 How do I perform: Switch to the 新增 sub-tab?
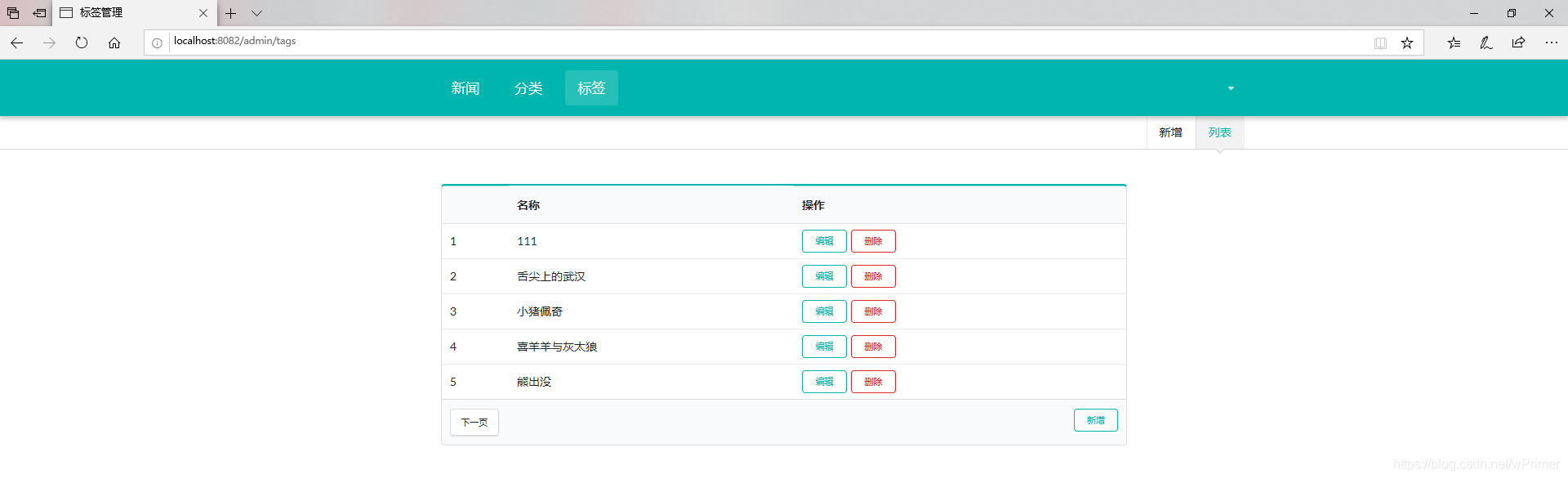1171,132
